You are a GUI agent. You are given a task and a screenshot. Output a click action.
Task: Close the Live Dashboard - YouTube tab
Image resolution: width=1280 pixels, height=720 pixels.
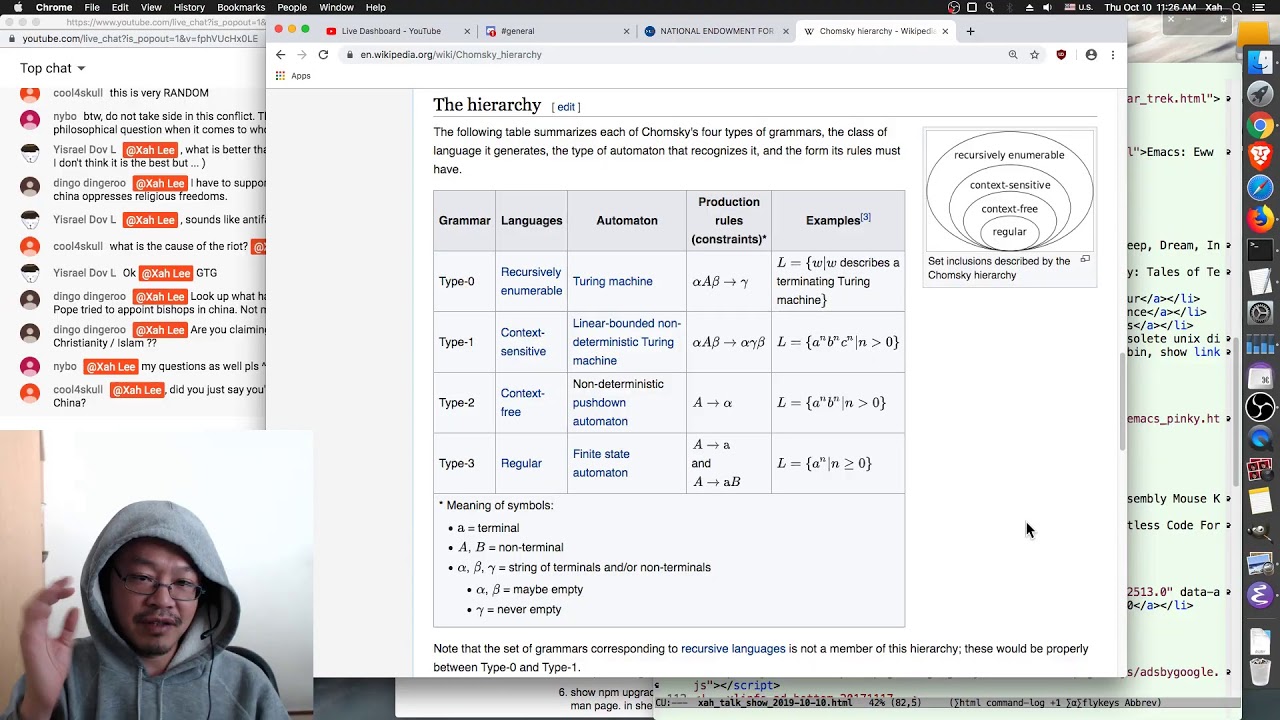(x=468, y=31)
